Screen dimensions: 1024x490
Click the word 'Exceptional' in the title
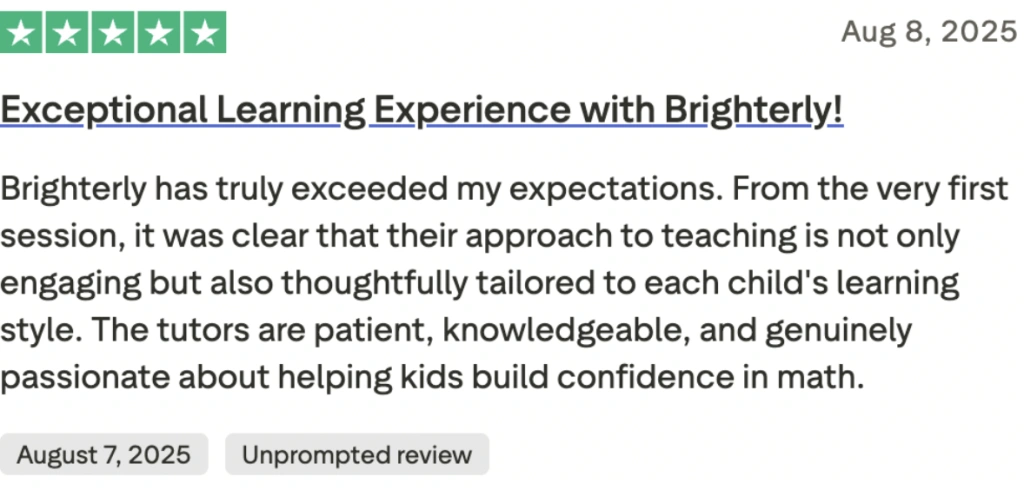[103, 110]
